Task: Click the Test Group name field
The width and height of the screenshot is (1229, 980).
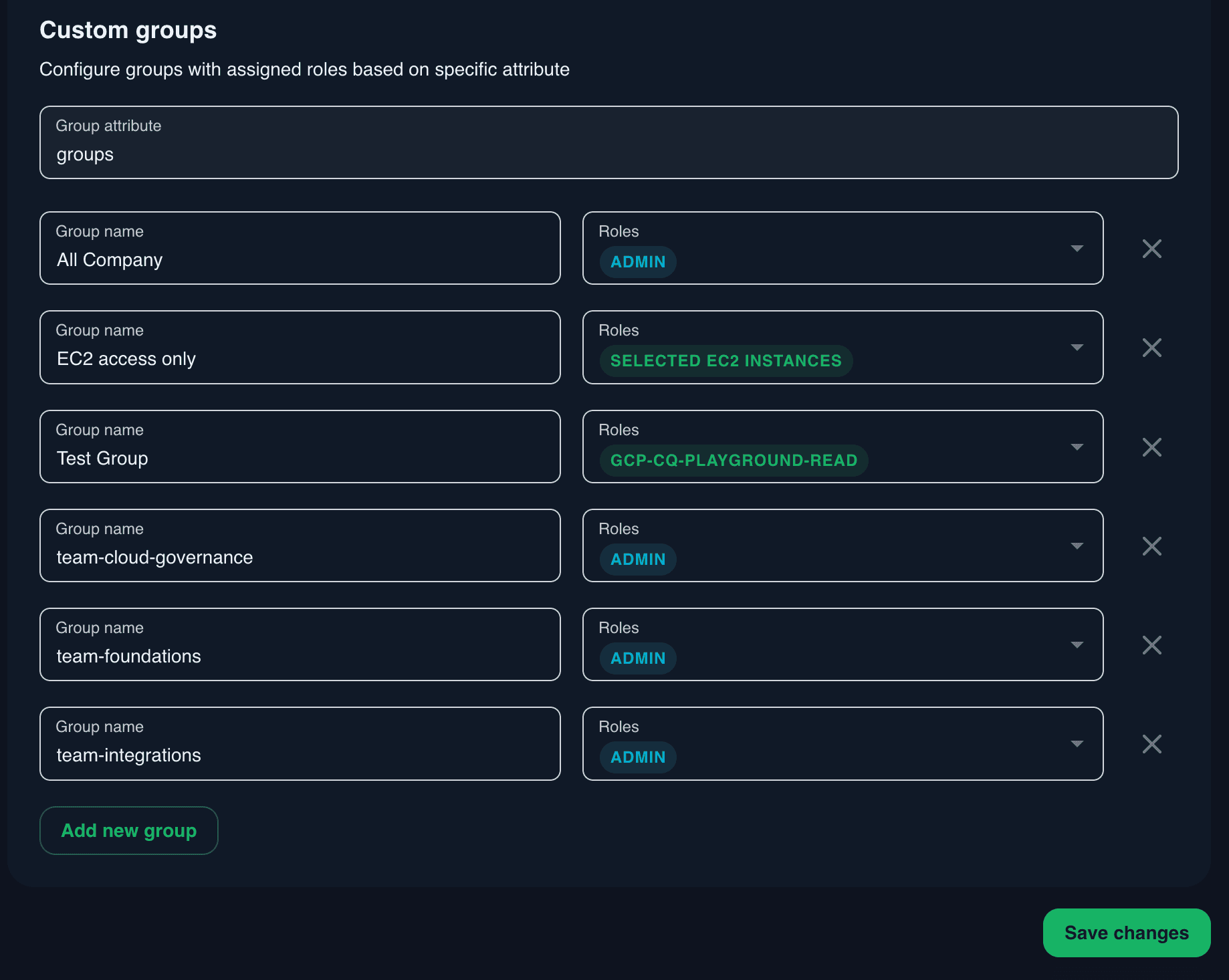Action: [300, 458]
